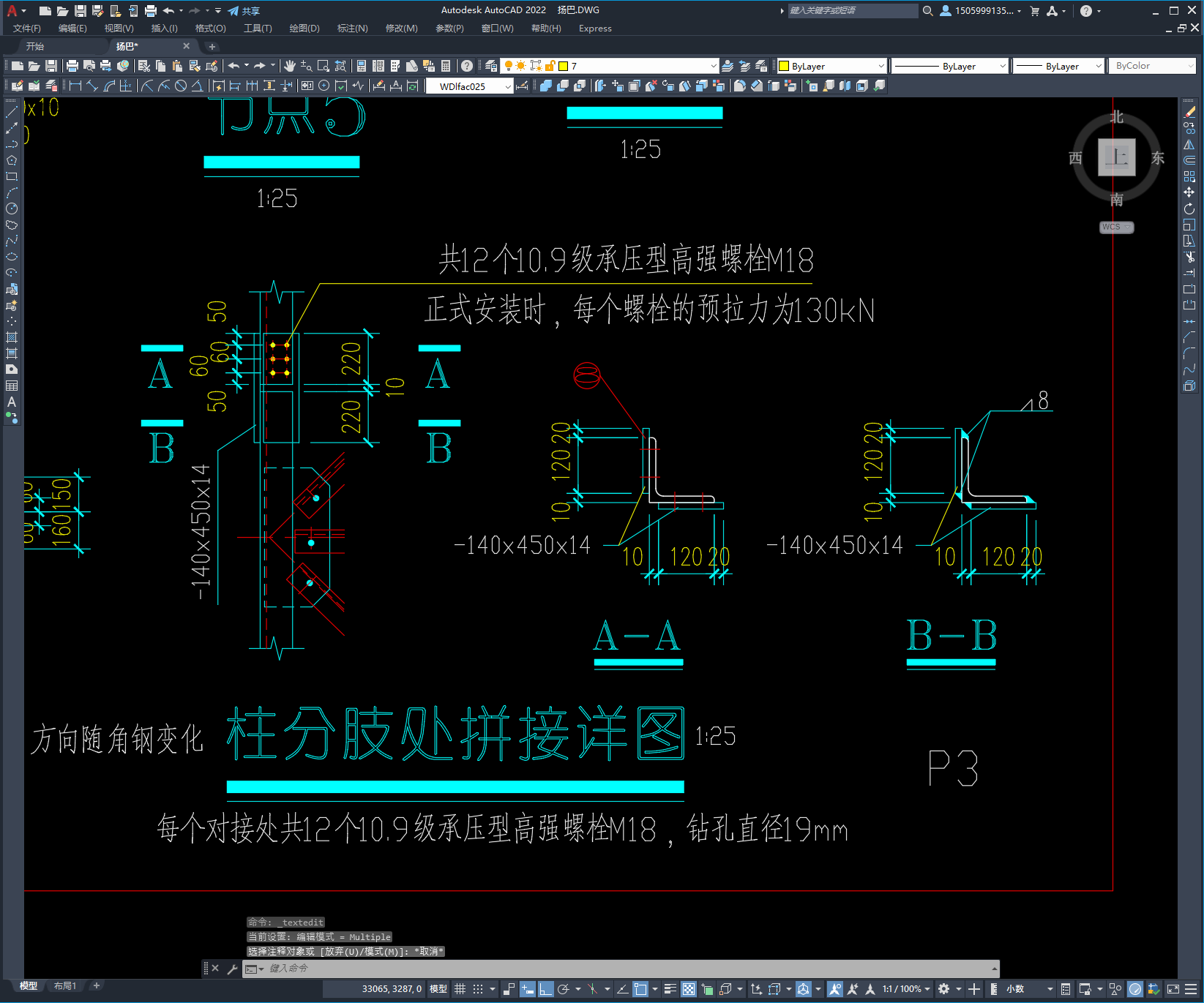Toggle the 模型 model space button
The height and width of the screenshot is (1003, 1204).
pyautogui.click(x=438, y=989)
